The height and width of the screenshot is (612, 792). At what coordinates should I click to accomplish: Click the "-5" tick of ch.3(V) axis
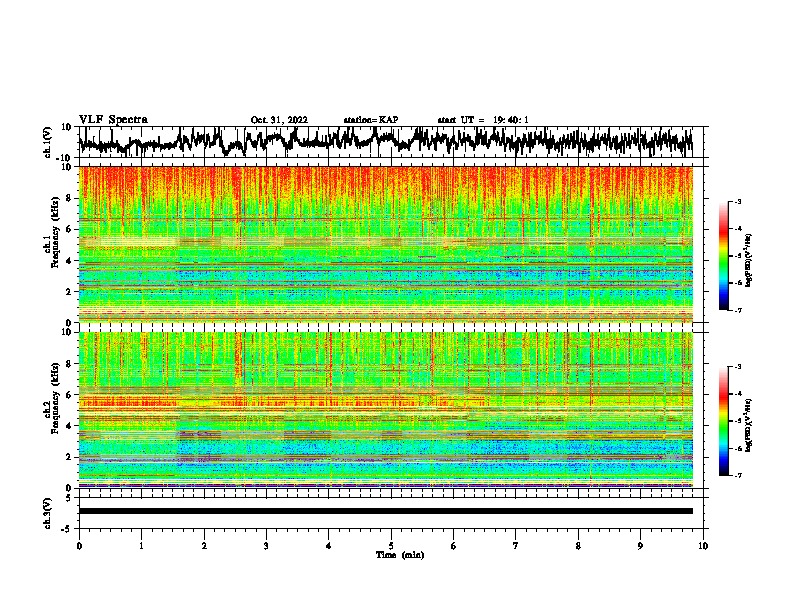click(x=68, y=528)
